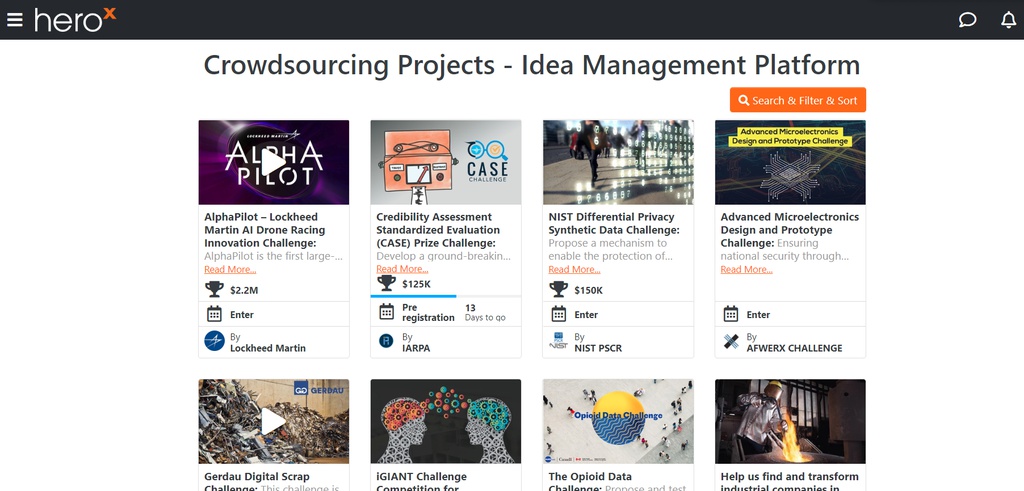This screenshot has height=491, width=1024.
Task: Open AFWERX CHALLENGE sponsor name
Action: point(795,348)
